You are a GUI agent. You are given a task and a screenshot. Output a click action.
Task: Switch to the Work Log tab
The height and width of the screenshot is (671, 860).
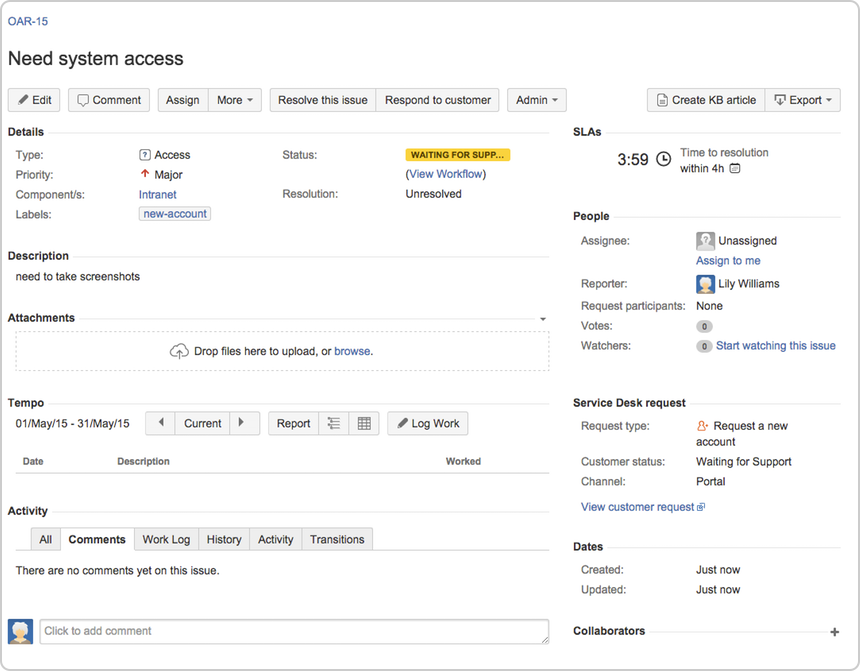166,539
